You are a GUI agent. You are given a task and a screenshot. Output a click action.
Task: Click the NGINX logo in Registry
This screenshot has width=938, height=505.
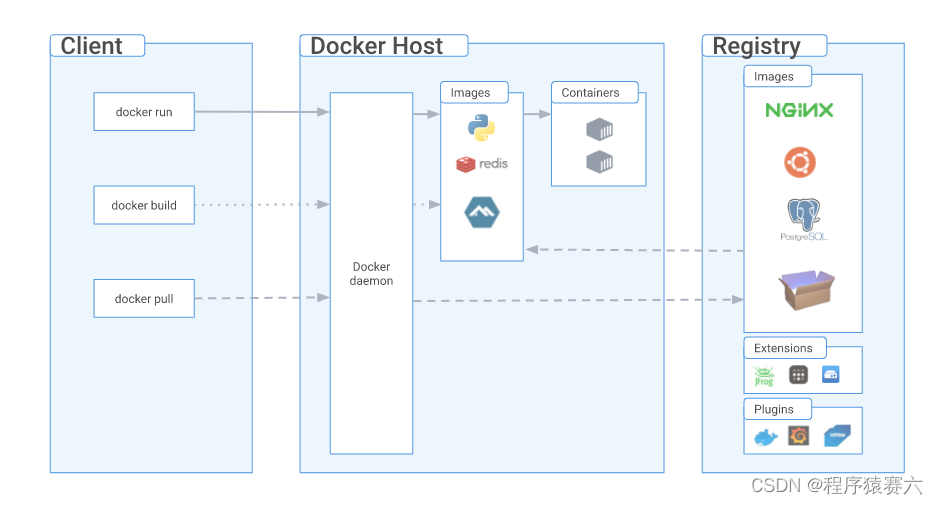[x=799, y=110]
